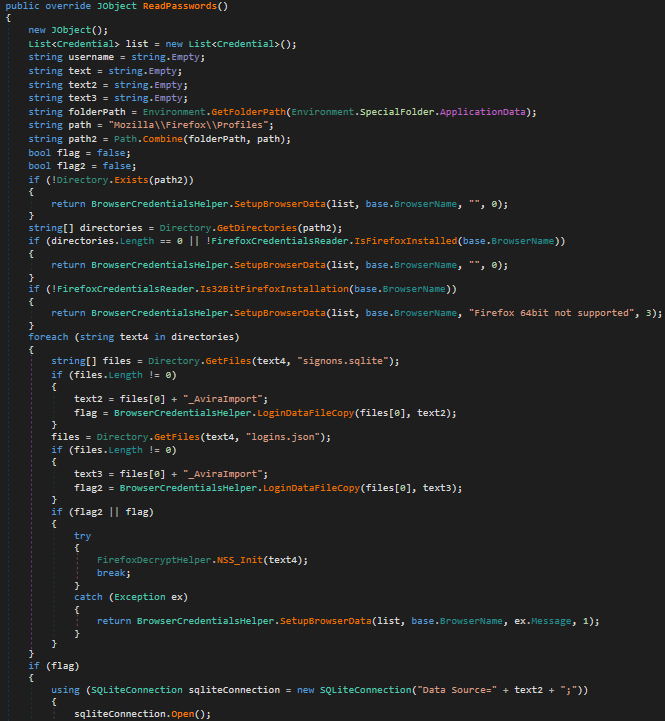Click the 'try' keyword

[x=82, y=536]
